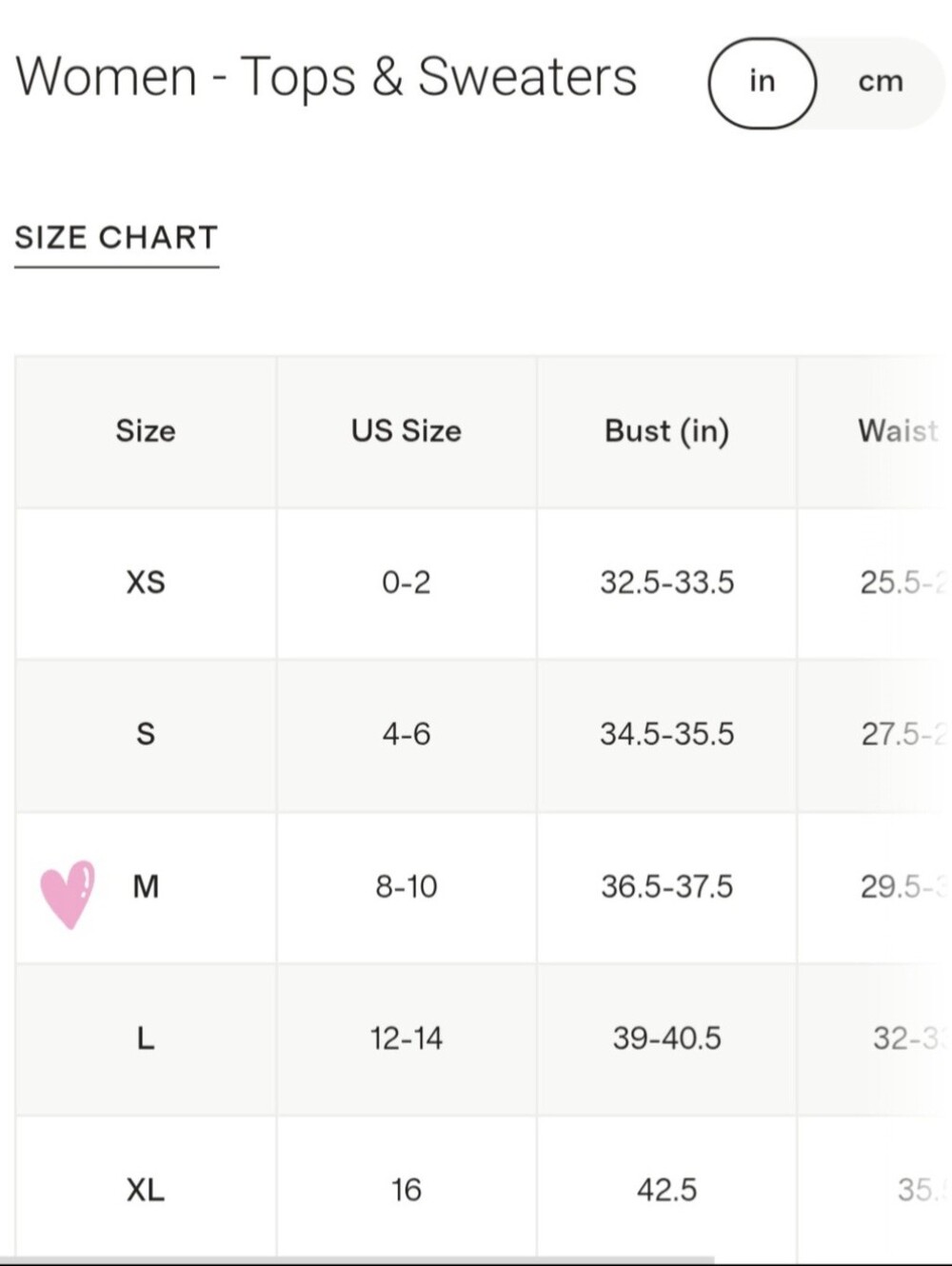Click the 42.5 bust cell for XL

point(666,1190)
